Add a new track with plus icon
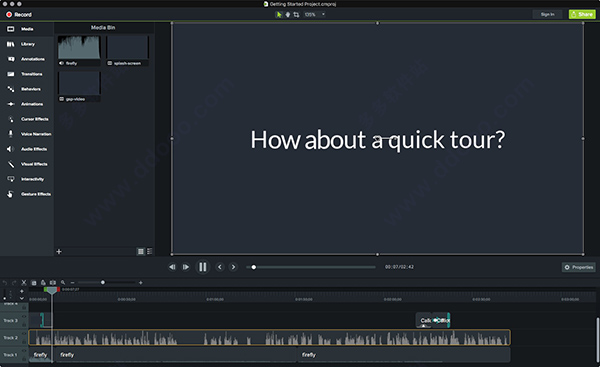Screen dimensions: 600x367 pos(22,291)
